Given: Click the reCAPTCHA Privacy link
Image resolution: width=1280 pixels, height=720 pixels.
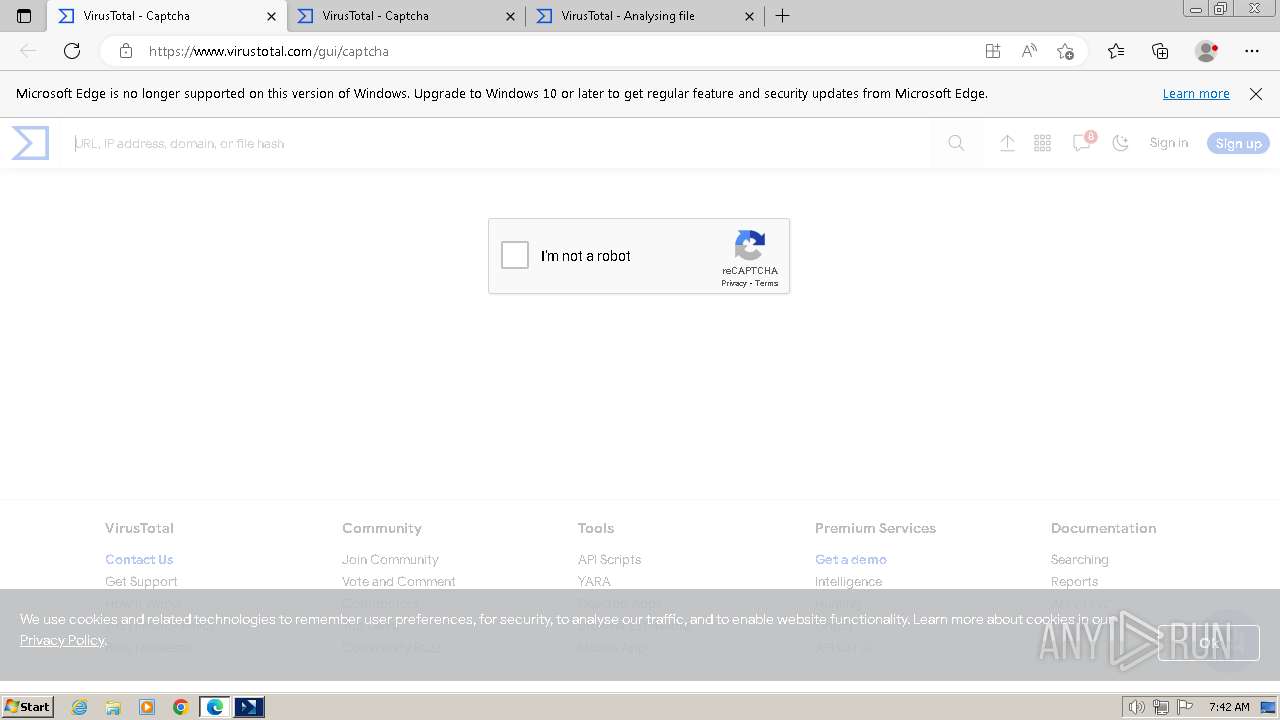Looking at the screenshot, I should pyautogui.click(x=734, y=283).
